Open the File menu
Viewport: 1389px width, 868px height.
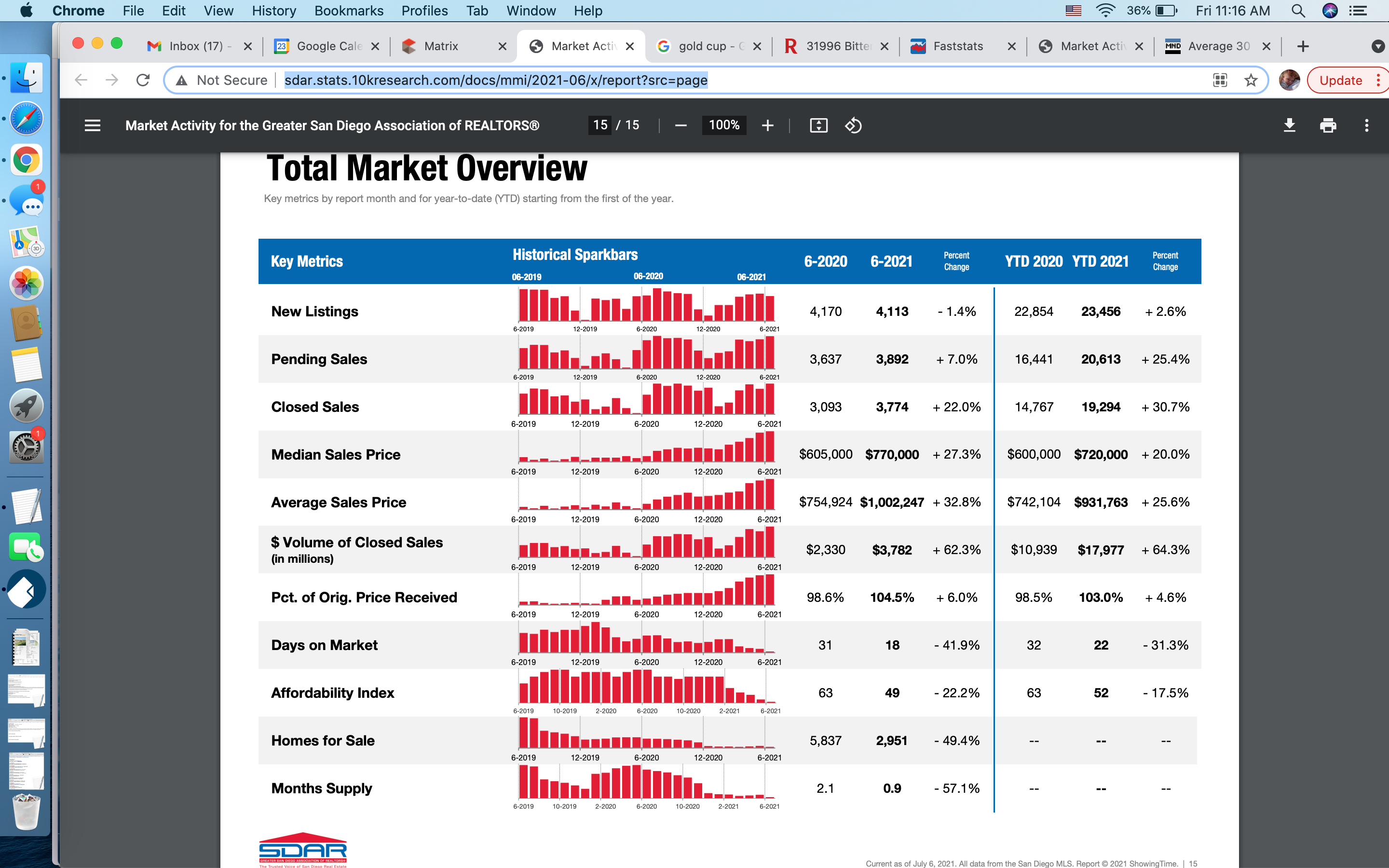pyautogui.click(x=133, y=11)
